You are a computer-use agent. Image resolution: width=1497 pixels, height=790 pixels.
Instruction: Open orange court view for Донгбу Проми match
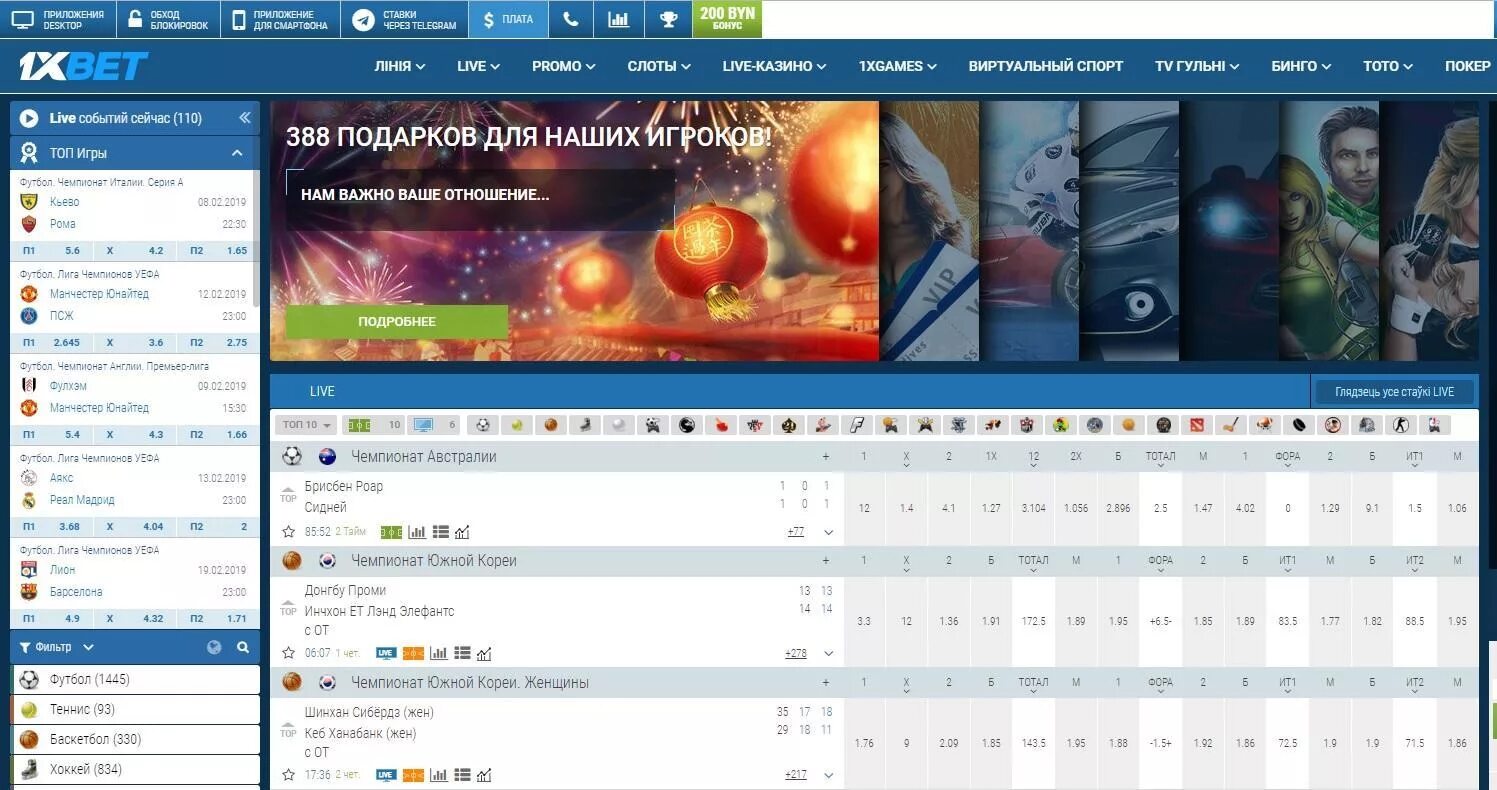coord(413,654)
